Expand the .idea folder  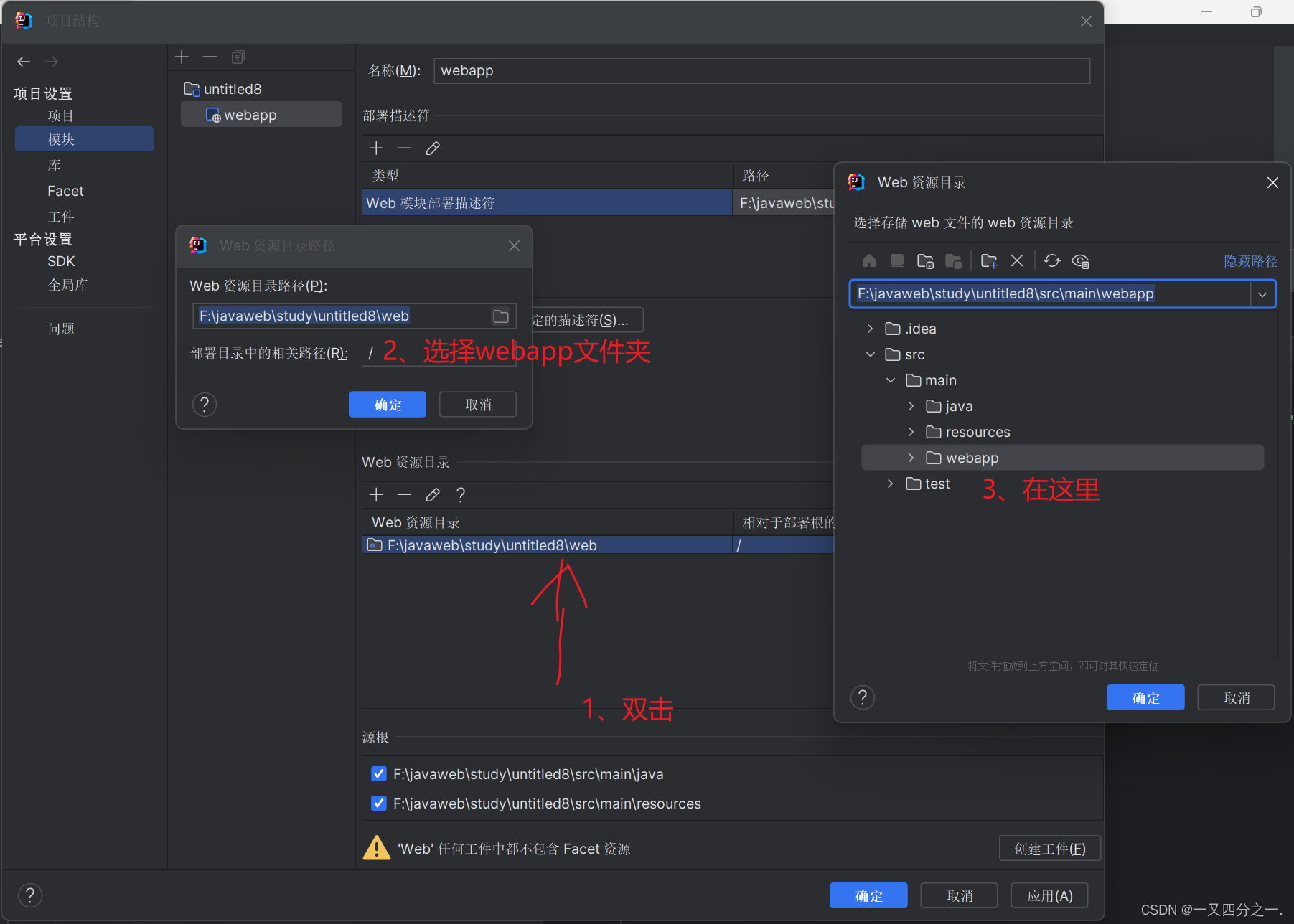point(871,329)
